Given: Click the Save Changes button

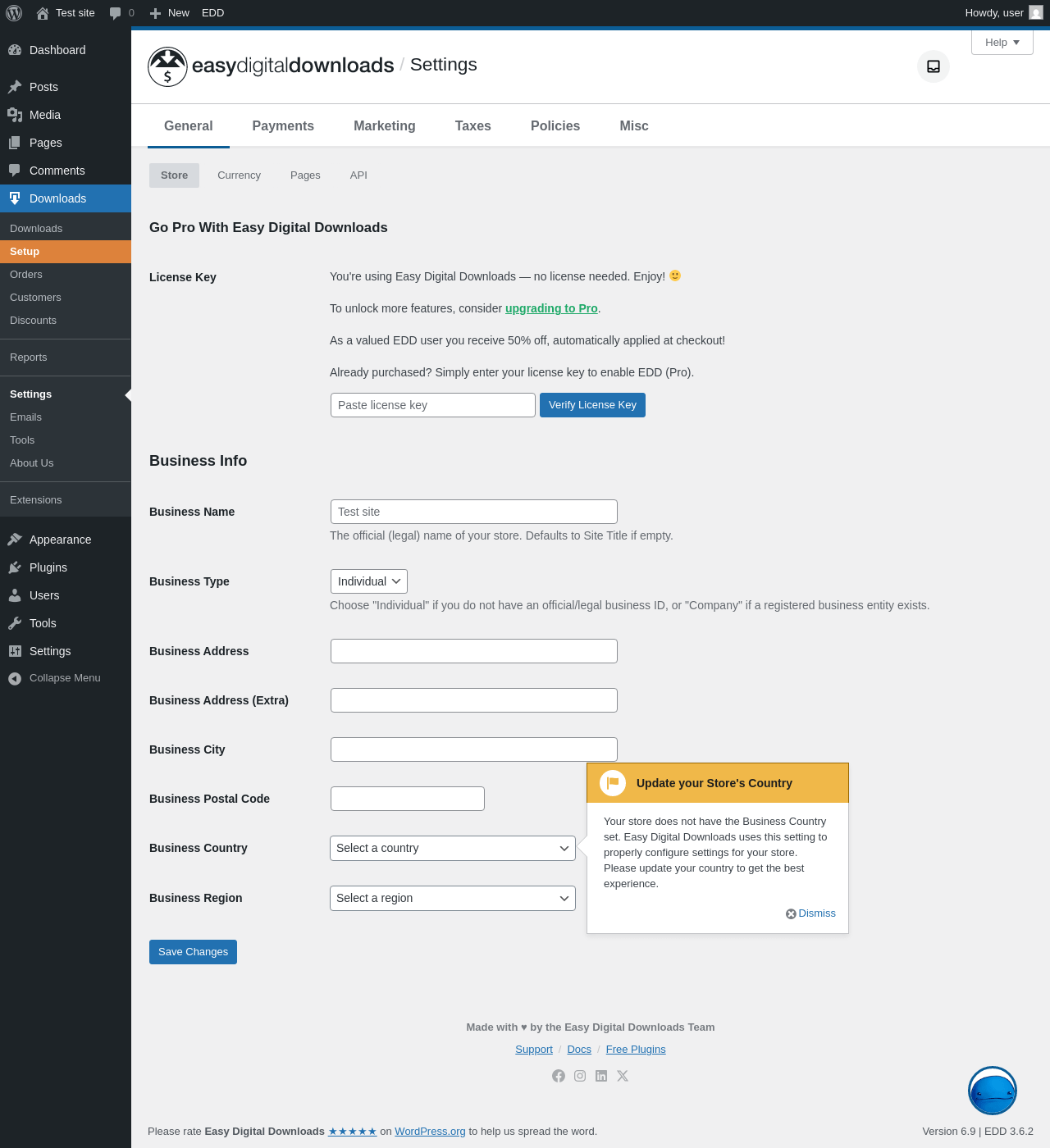Looking at the screenshot, I should click(x=193, y=952).
